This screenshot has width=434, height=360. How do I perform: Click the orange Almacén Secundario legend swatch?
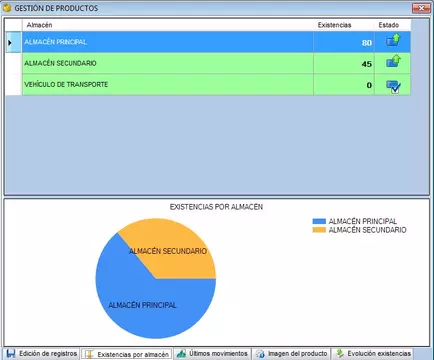(x=319, y=230)
